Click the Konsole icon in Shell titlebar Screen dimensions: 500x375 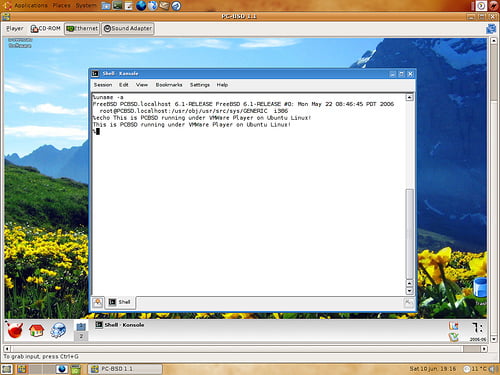click(96, 74)
